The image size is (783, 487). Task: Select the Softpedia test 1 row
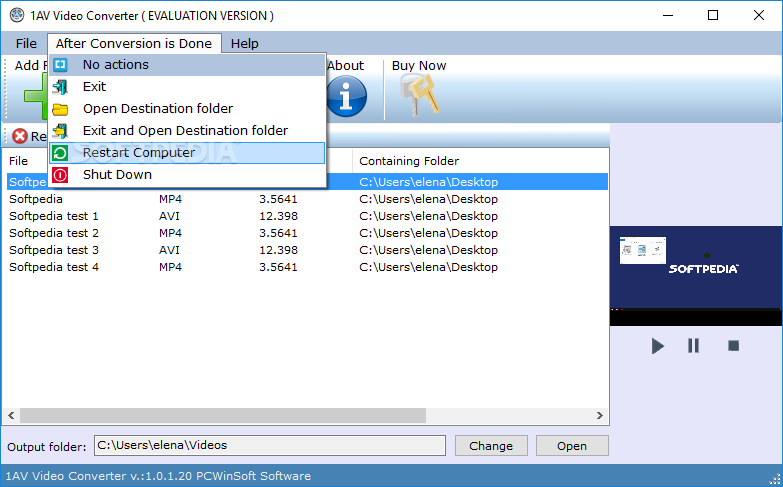(x=307, y=216)
